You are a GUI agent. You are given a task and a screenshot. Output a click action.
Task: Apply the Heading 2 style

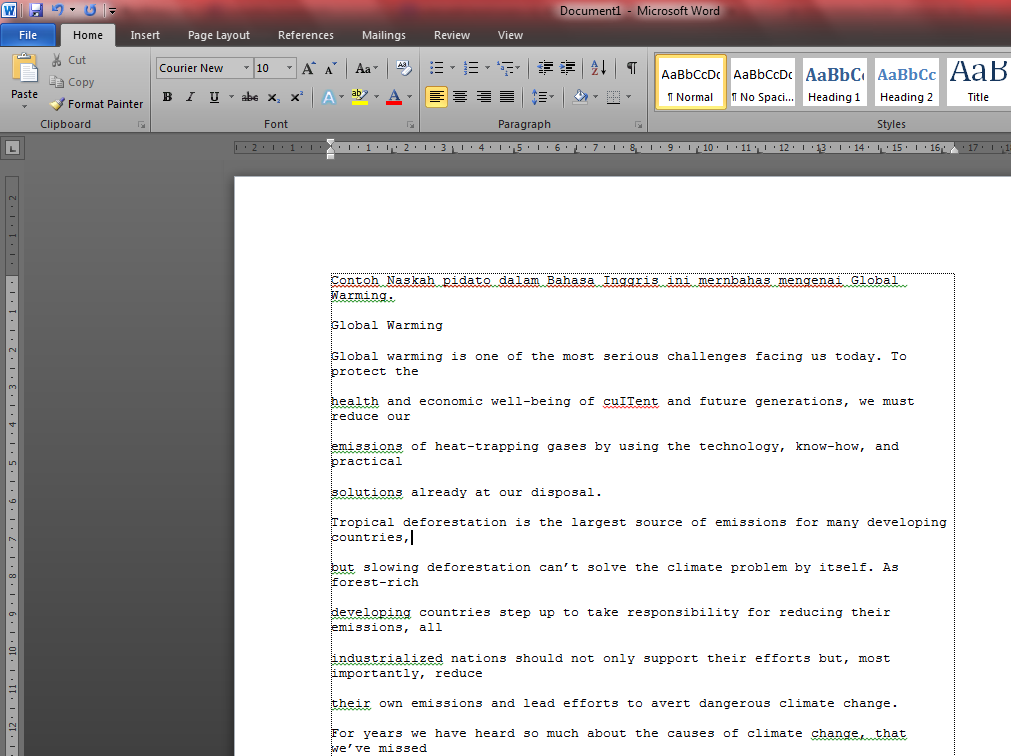907,82
